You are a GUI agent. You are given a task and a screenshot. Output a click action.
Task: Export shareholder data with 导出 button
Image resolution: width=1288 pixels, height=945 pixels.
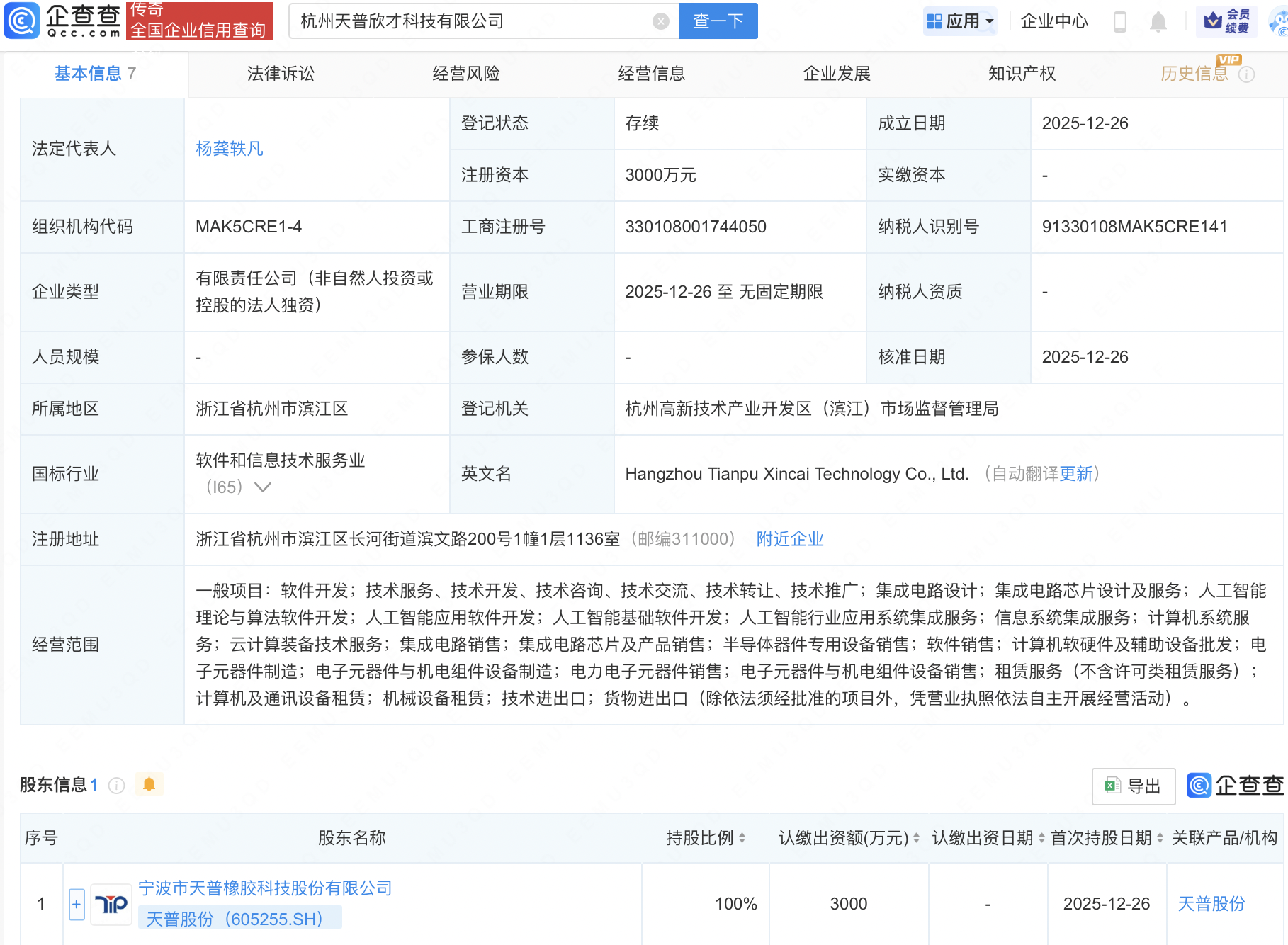point(1134,786)
